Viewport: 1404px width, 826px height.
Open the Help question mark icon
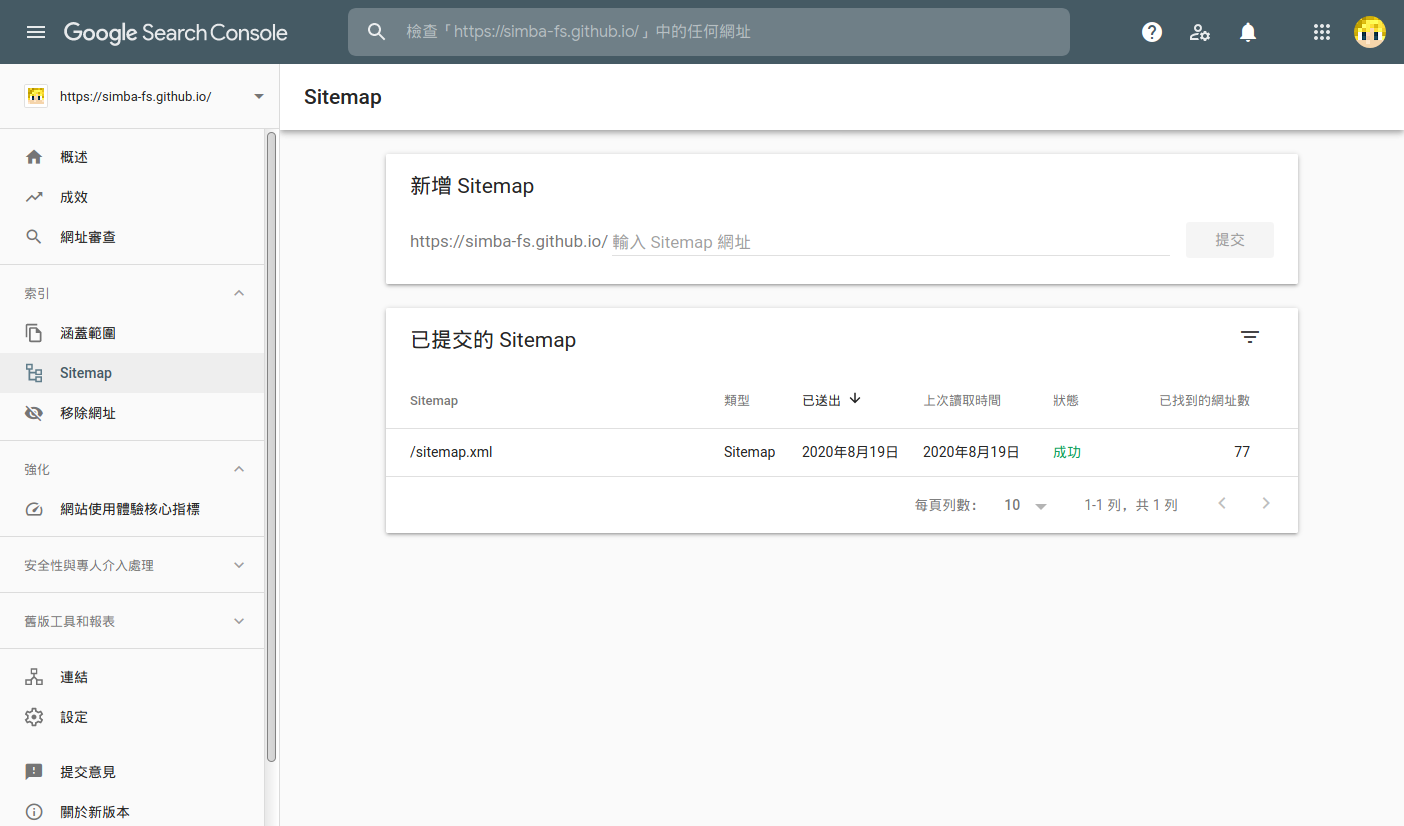click(x=1152, y=32)
